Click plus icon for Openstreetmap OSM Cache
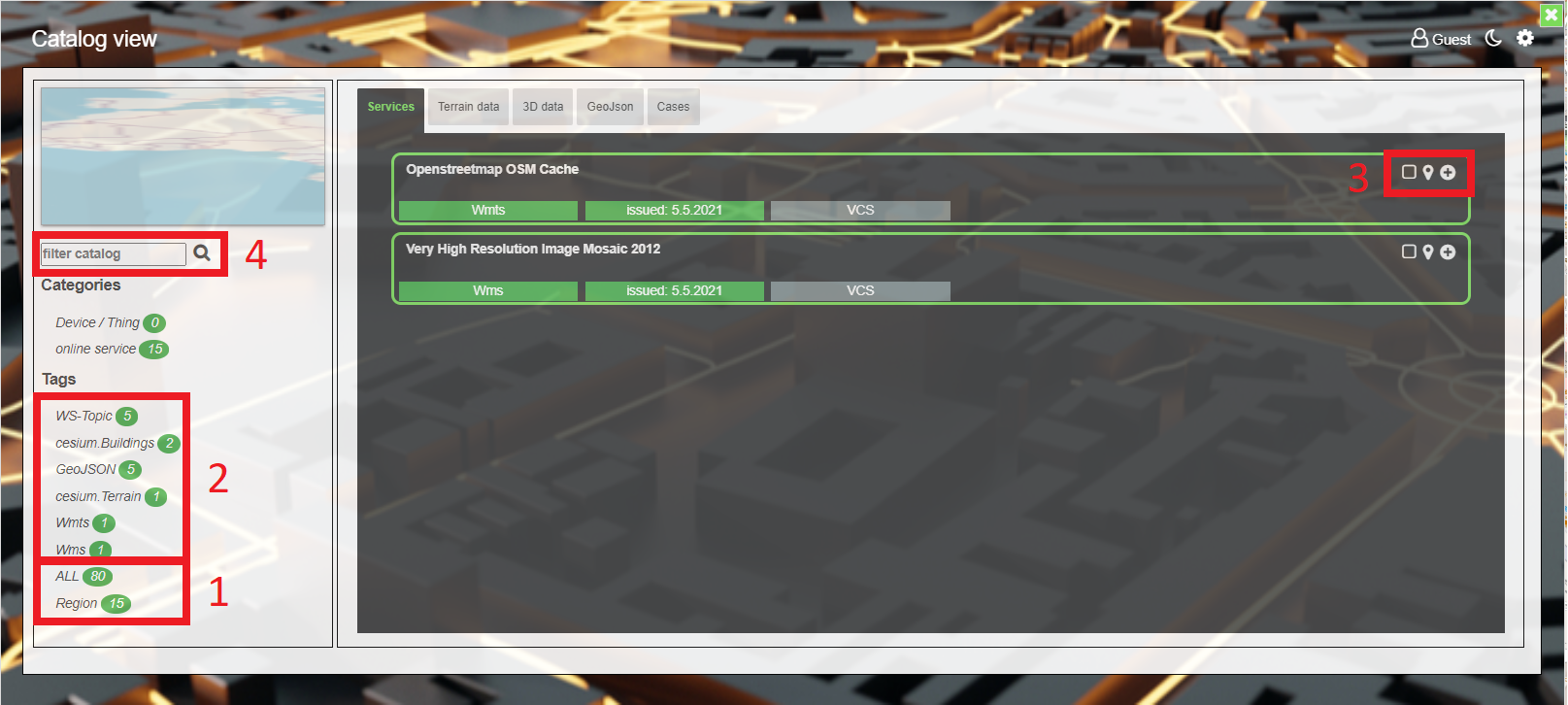The width and height of the screenshot is (1568, 705). 1448,173
